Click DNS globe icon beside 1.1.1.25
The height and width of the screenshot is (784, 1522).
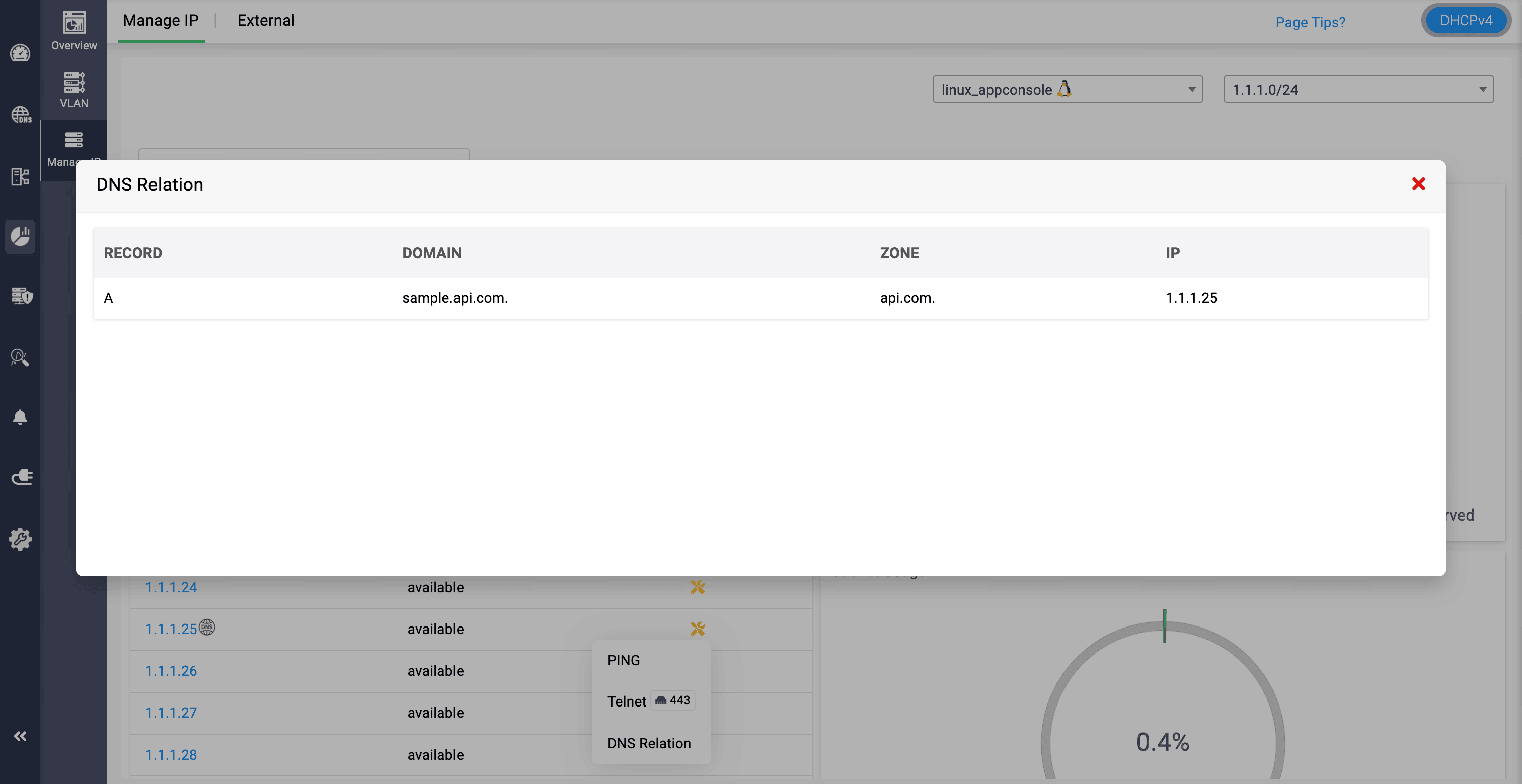tap(207, 627)
